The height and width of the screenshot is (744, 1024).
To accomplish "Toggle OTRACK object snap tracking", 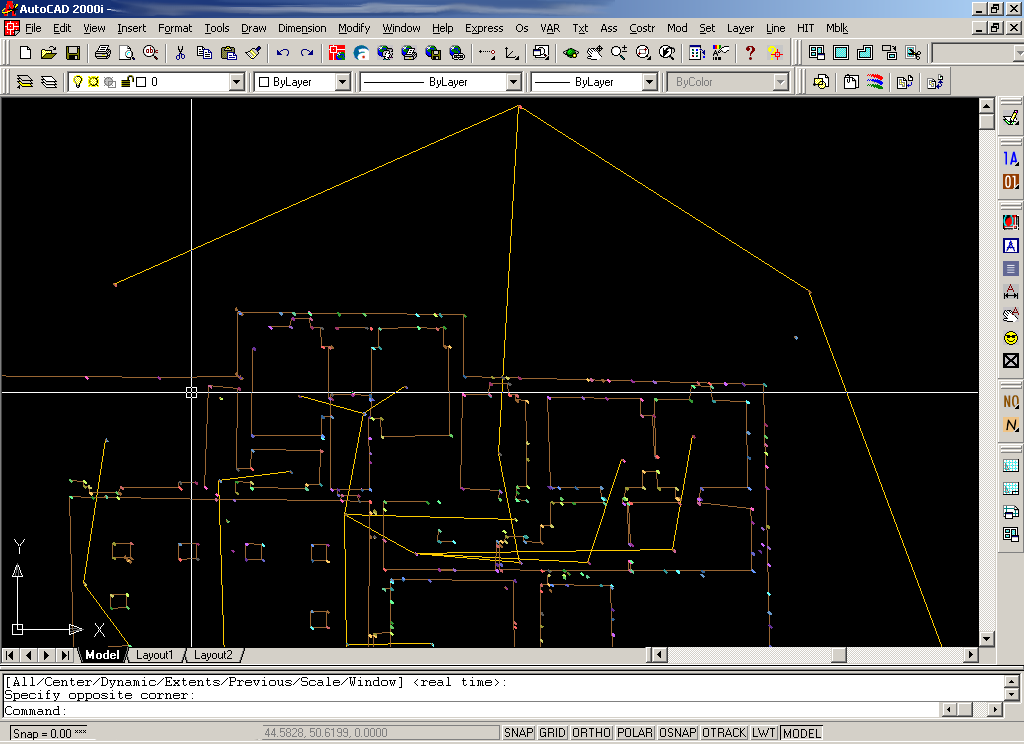I will (724, 733).
